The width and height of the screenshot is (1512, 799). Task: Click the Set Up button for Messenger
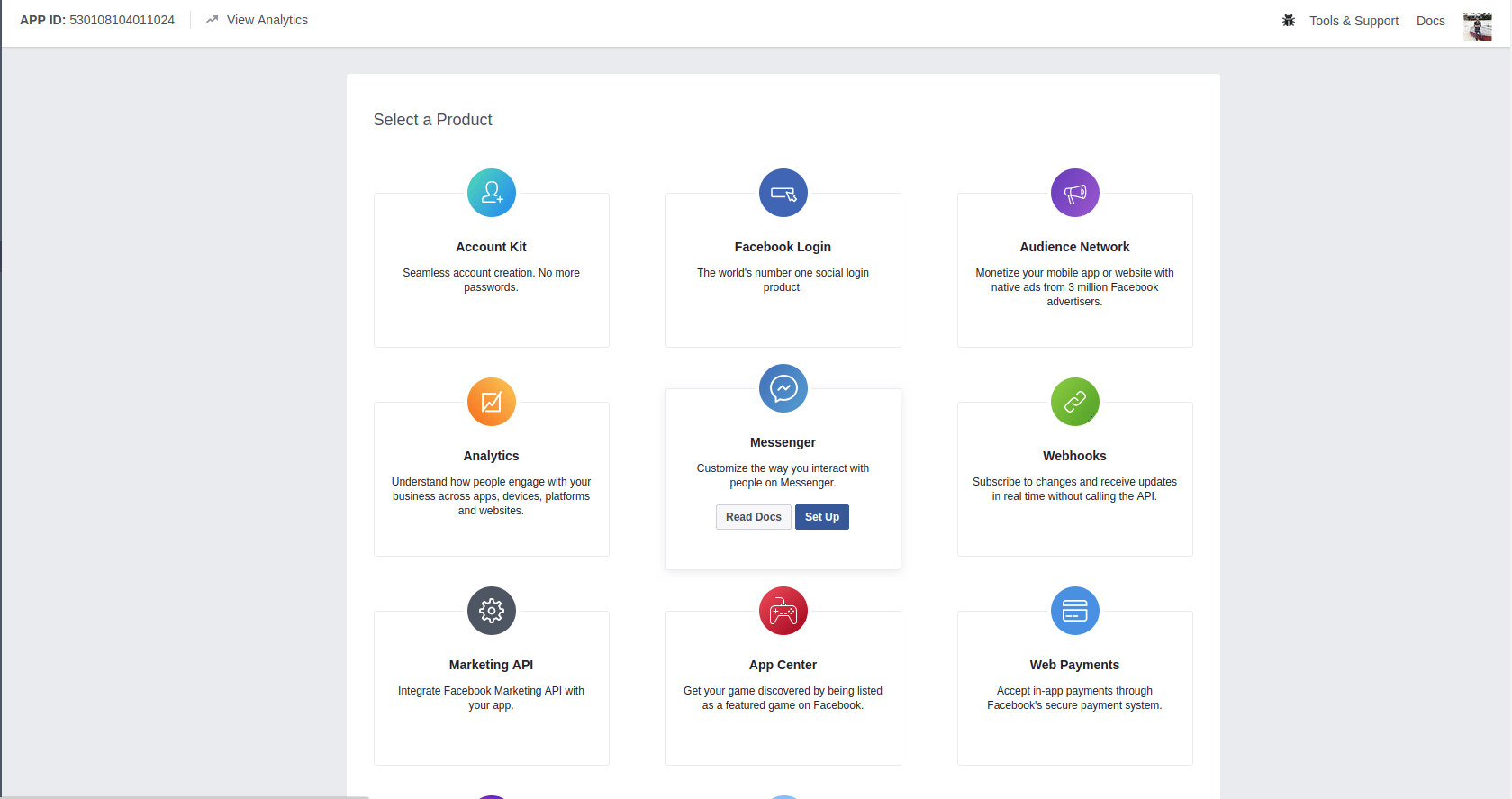tap(822, 517)
